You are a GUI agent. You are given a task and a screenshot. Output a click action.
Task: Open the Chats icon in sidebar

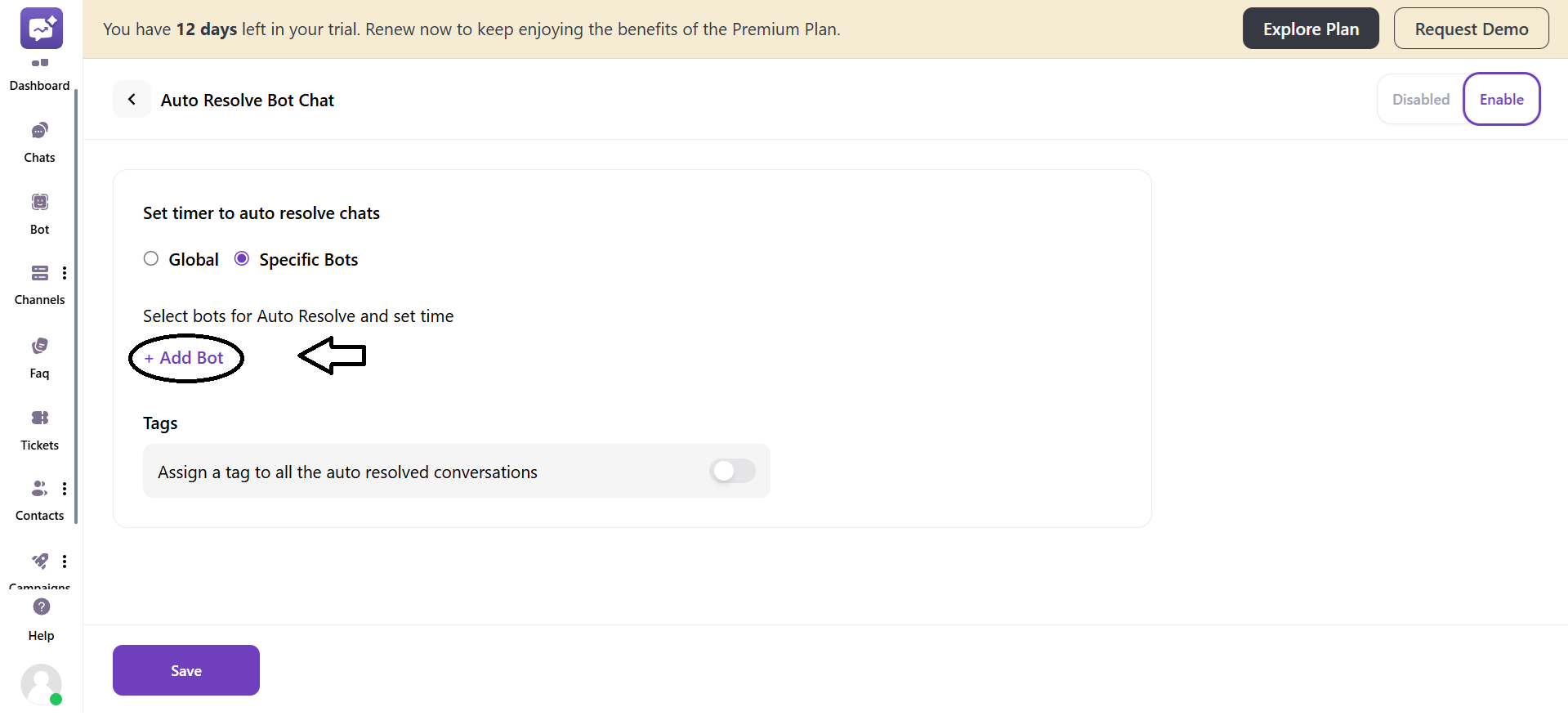coord(39,131)
